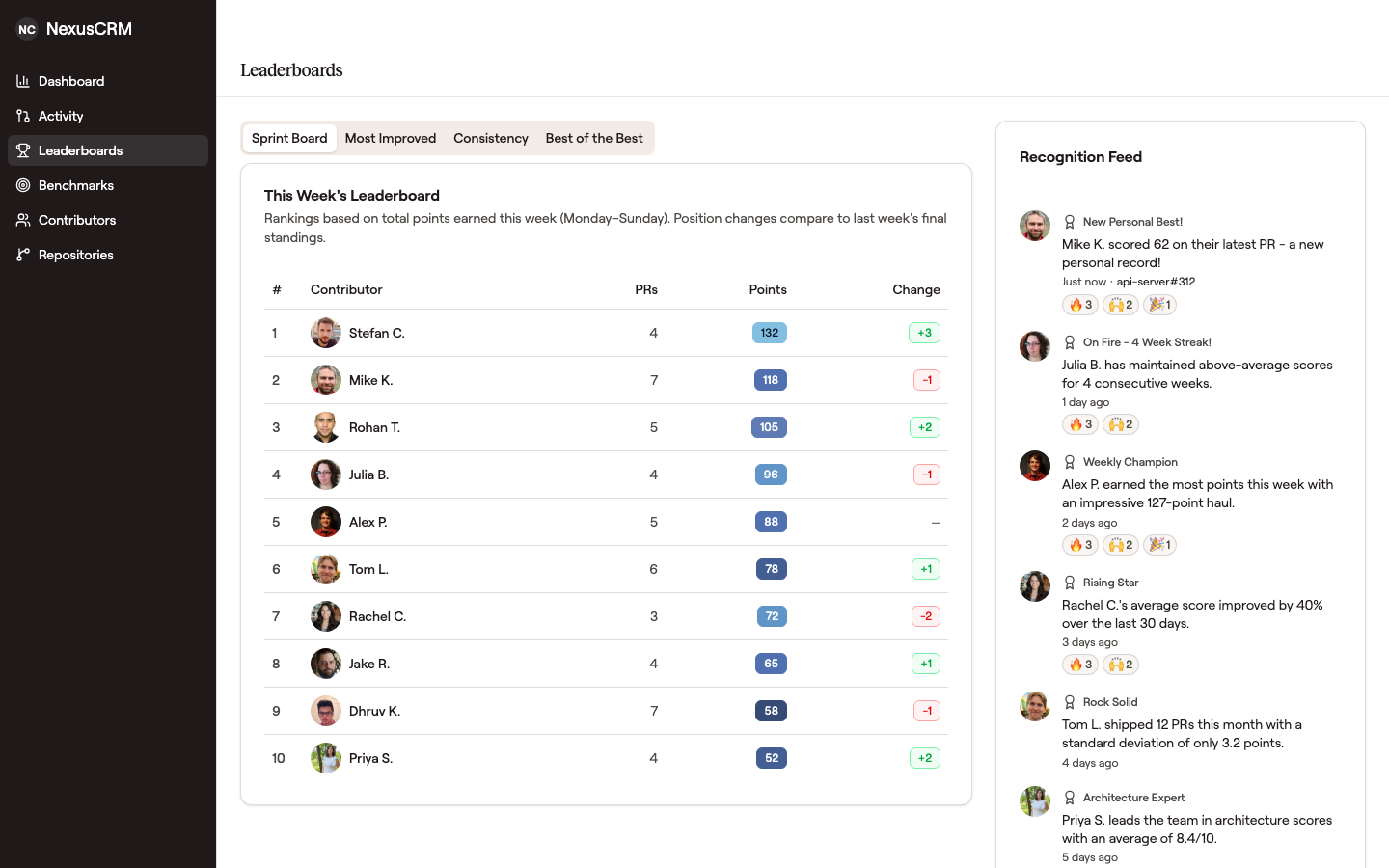This screenshot has height=868, width=1389.
Task: Click the Dashboard chart icon in sidebar
Action: pyautogui.click(x=23, y=81)
